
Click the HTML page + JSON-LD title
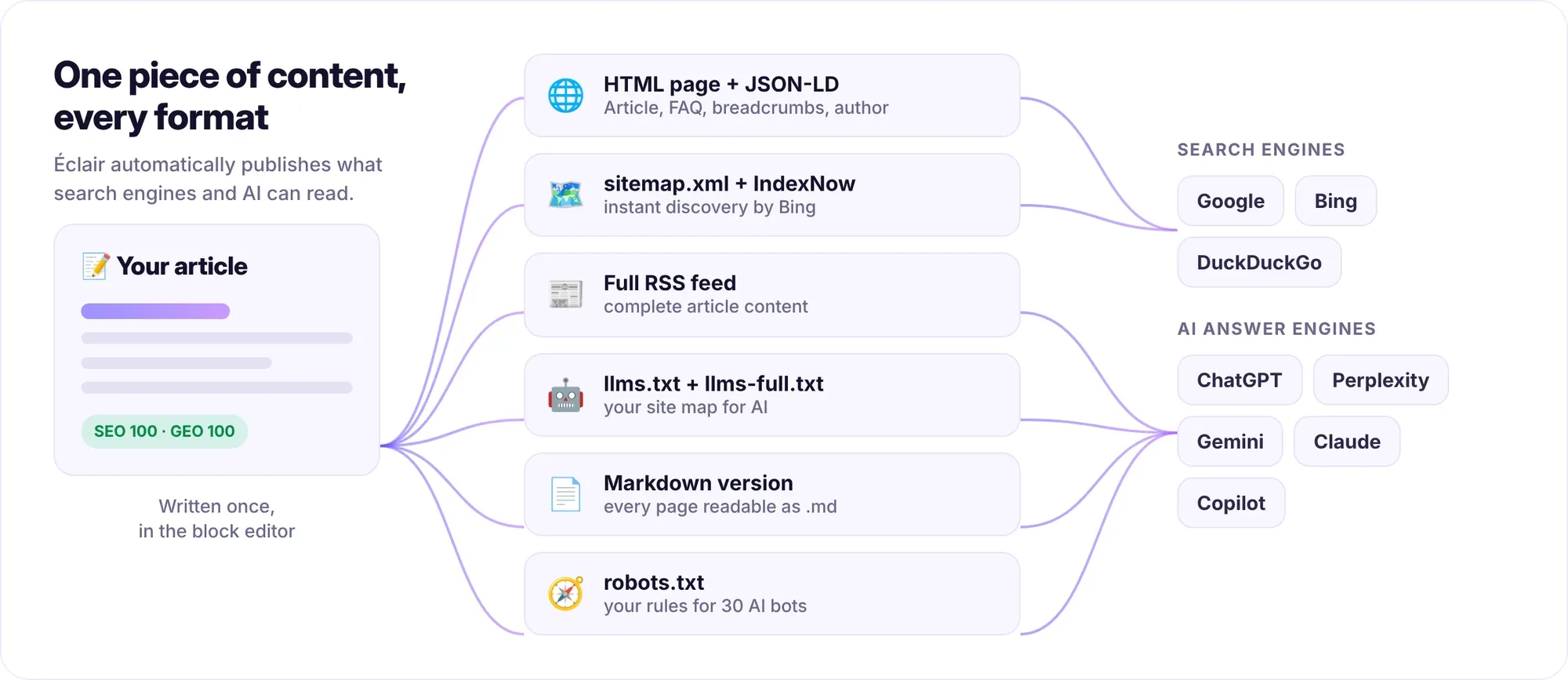coord(721,84)
